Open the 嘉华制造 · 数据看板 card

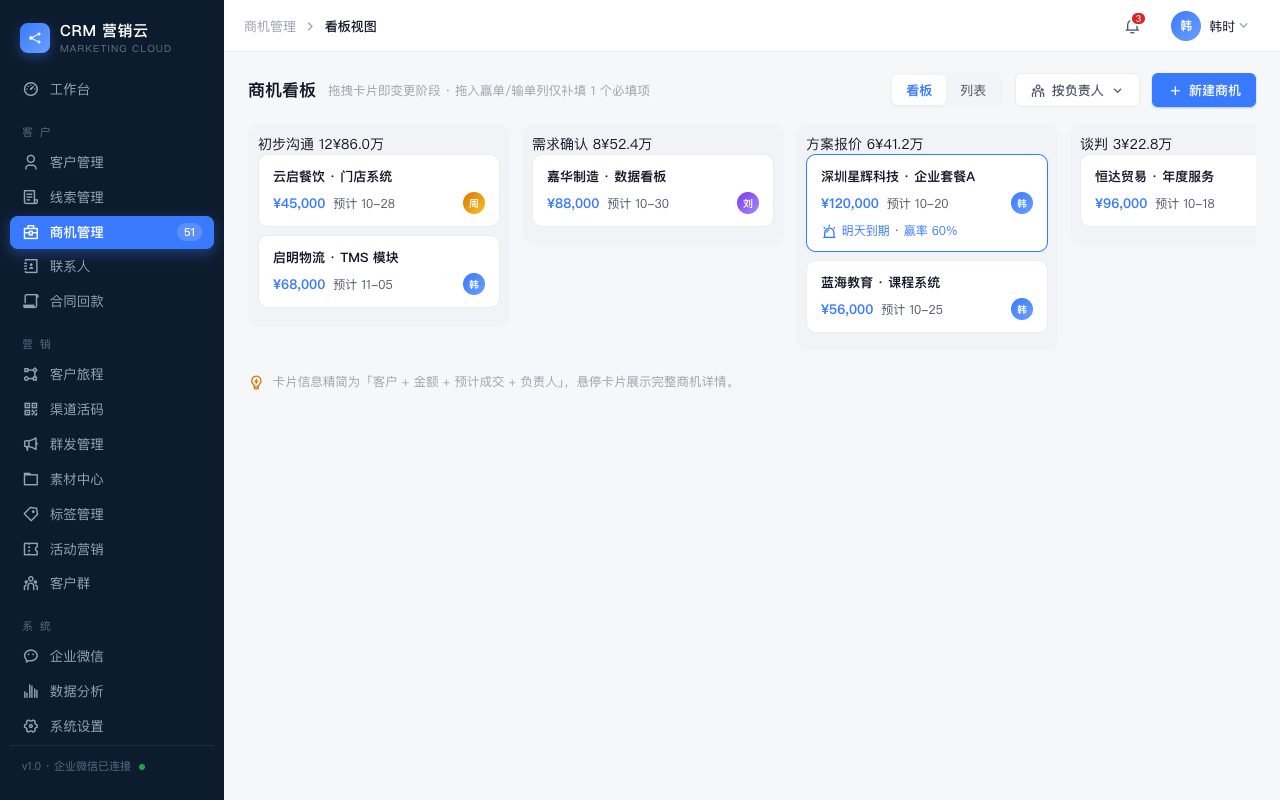click(653, 190)
